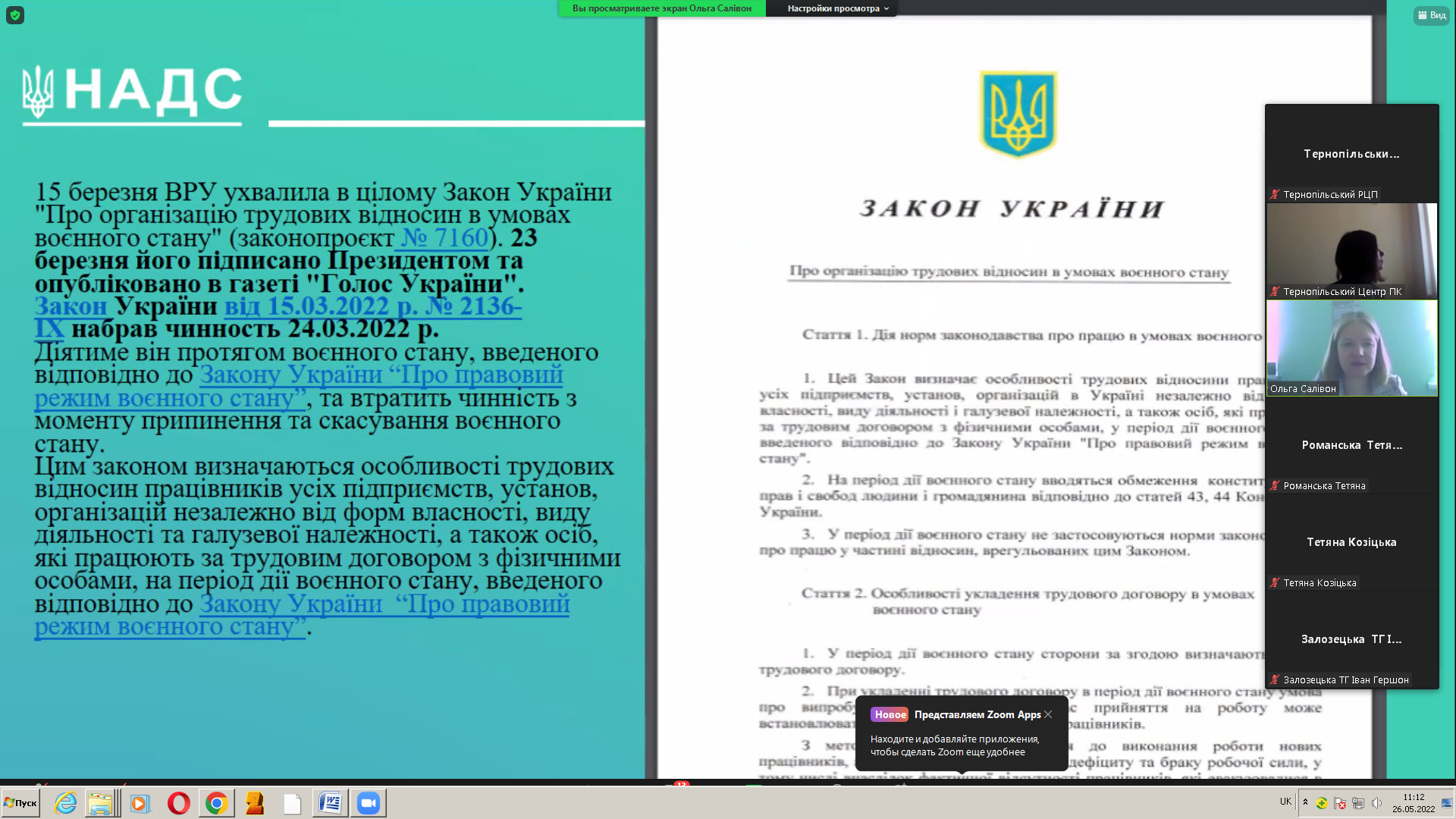Open the Пуск start menu
1456x819 pixels.
click(20, 802)
